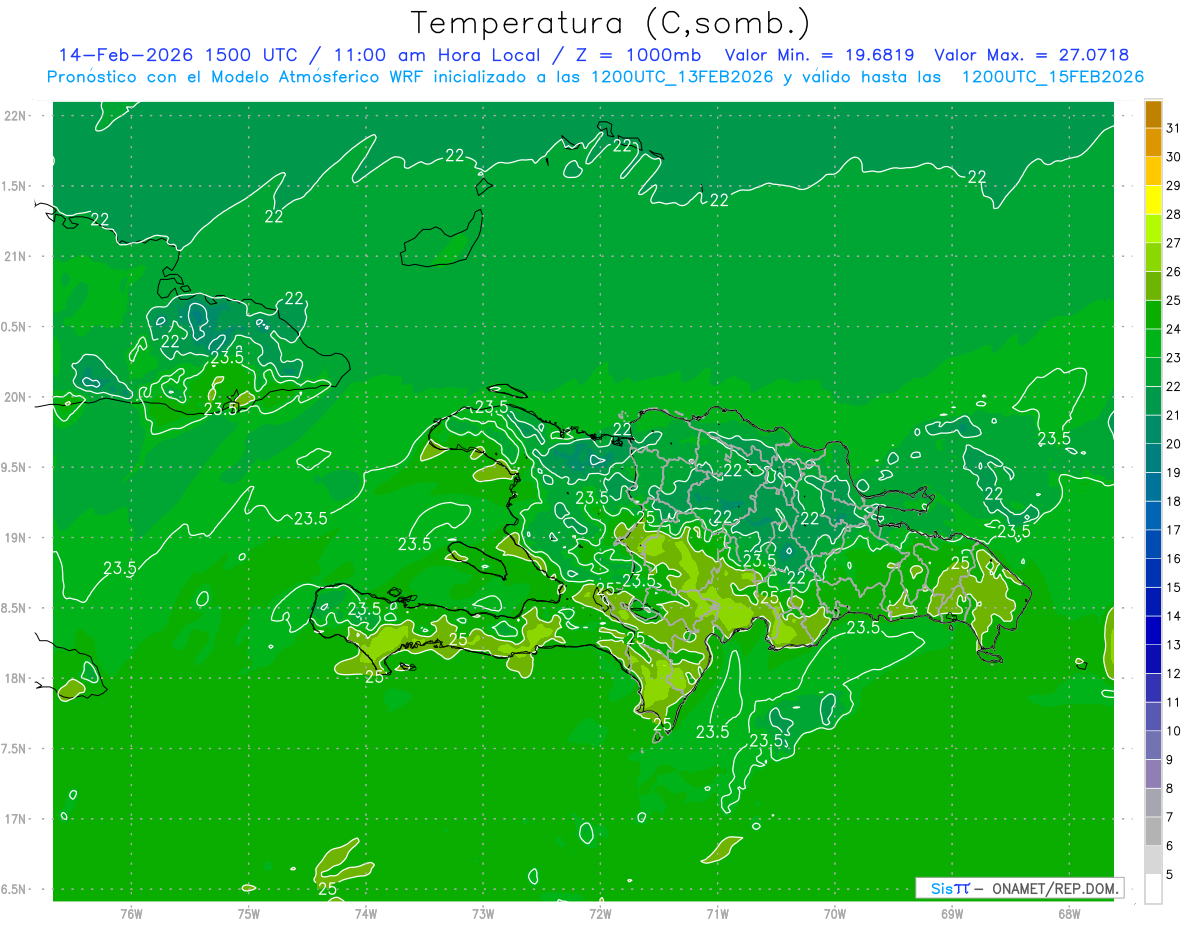Click the legend label '28'

[1173, 214]
